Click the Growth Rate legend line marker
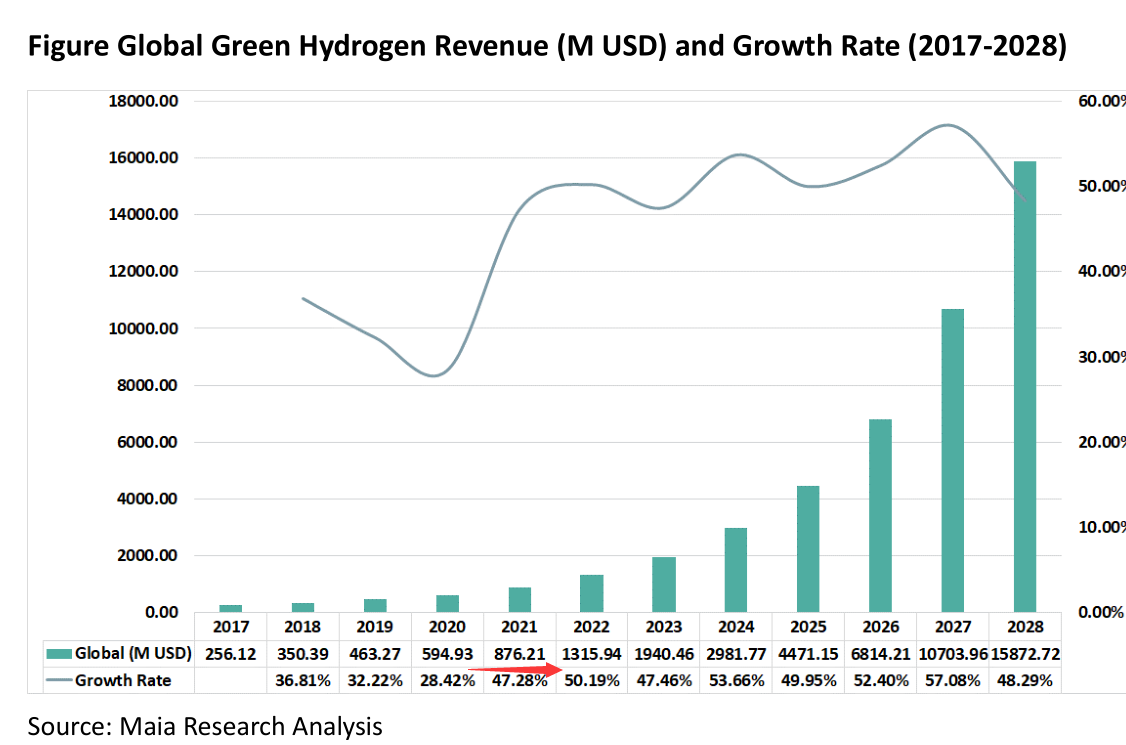This screenshot has height=745, width=1126. tap(60, 680)
